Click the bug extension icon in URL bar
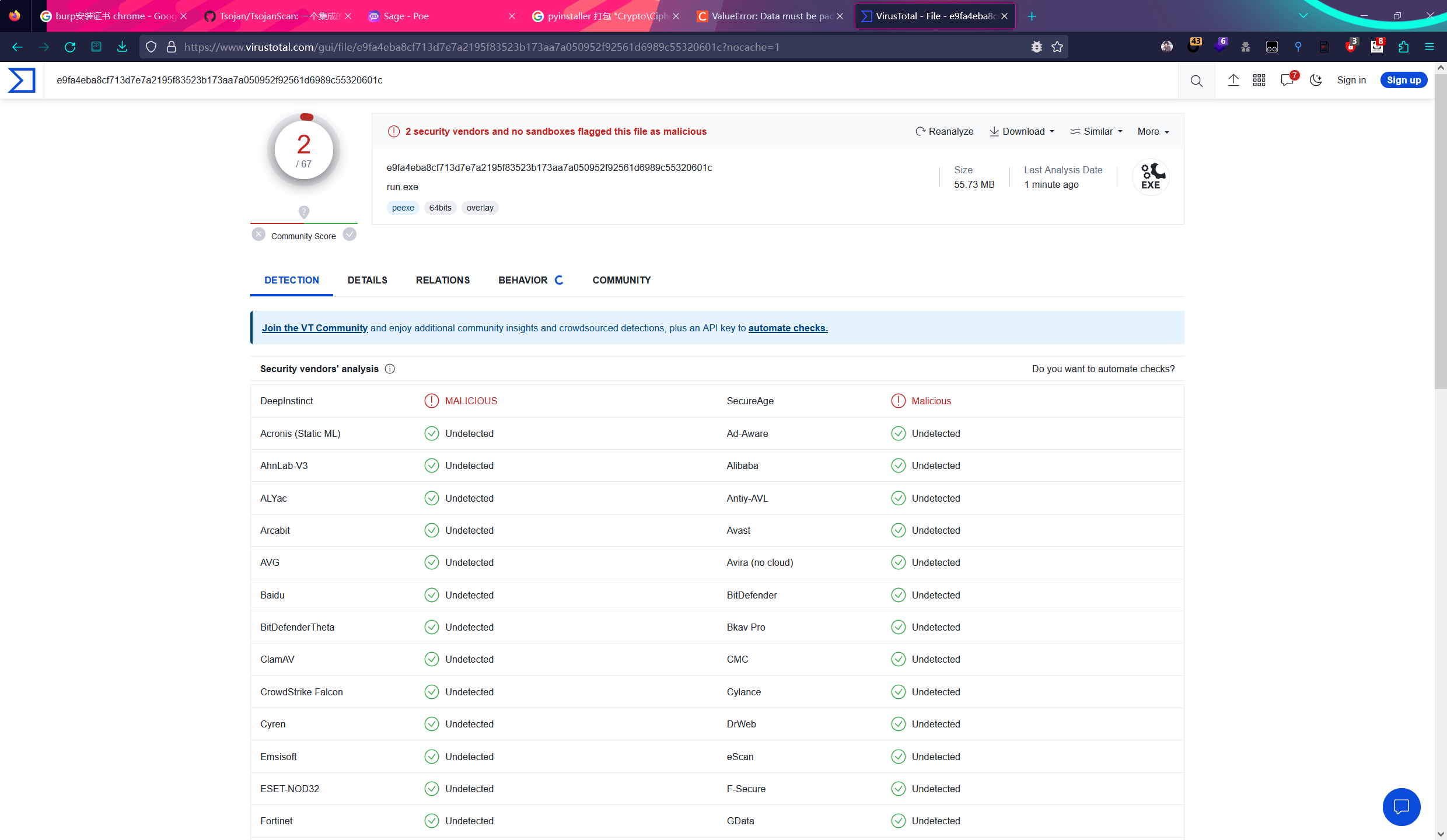 pyautogui.click(x=1037, y=47)
